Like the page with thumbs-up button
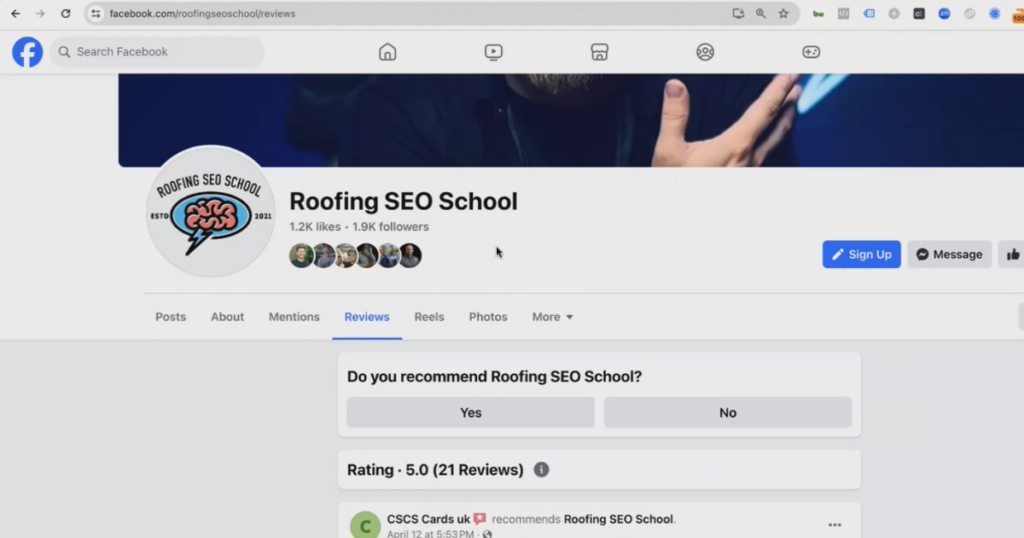1024x538 pixels. tap(1012, 255)
